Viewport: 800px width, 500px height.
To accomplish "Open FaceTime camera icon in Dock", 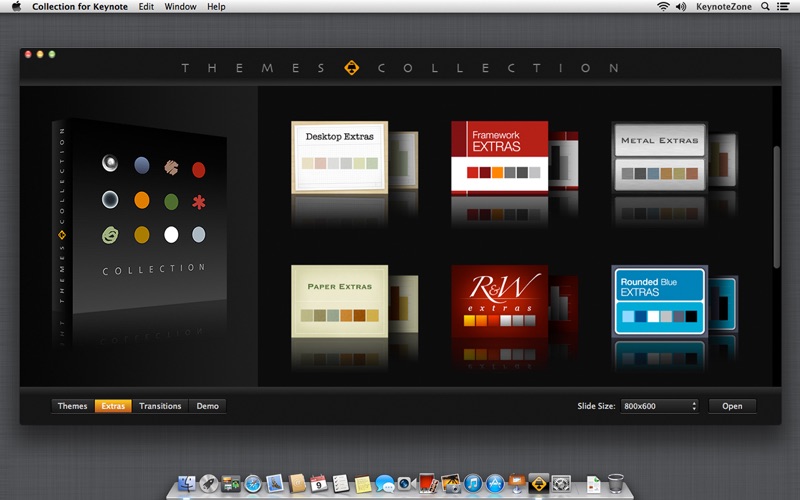I will click(x=406, y=483).
